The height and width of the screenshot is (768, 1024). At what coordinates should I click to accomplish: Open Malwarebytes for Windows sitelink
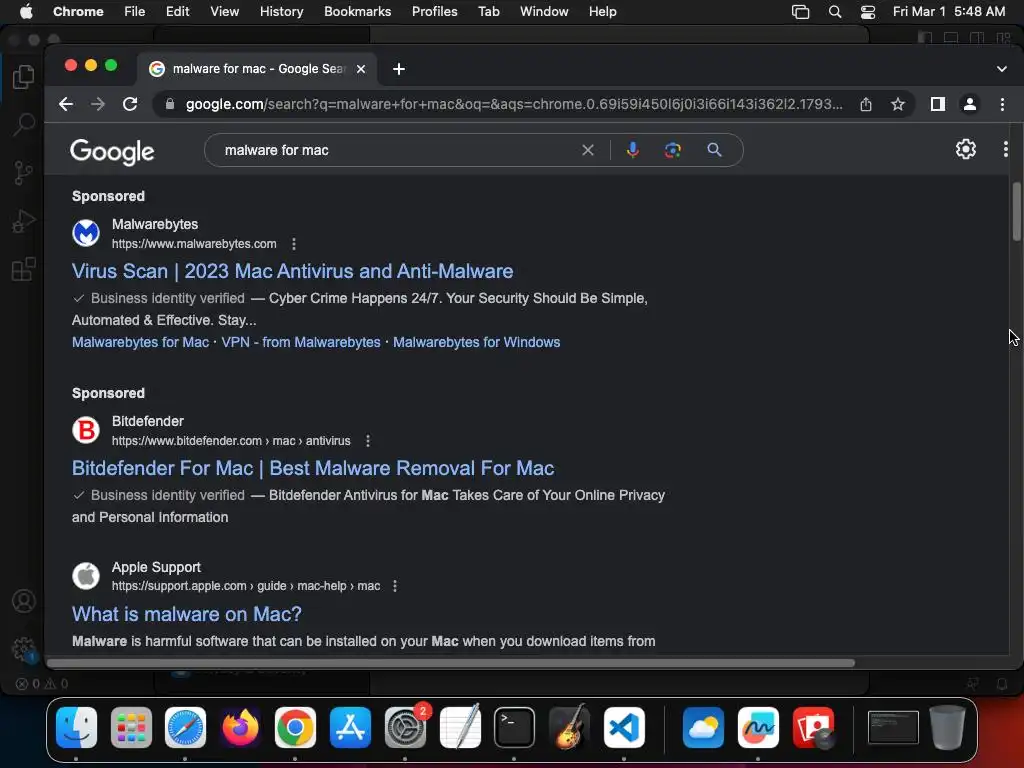(x=476, y=342)
